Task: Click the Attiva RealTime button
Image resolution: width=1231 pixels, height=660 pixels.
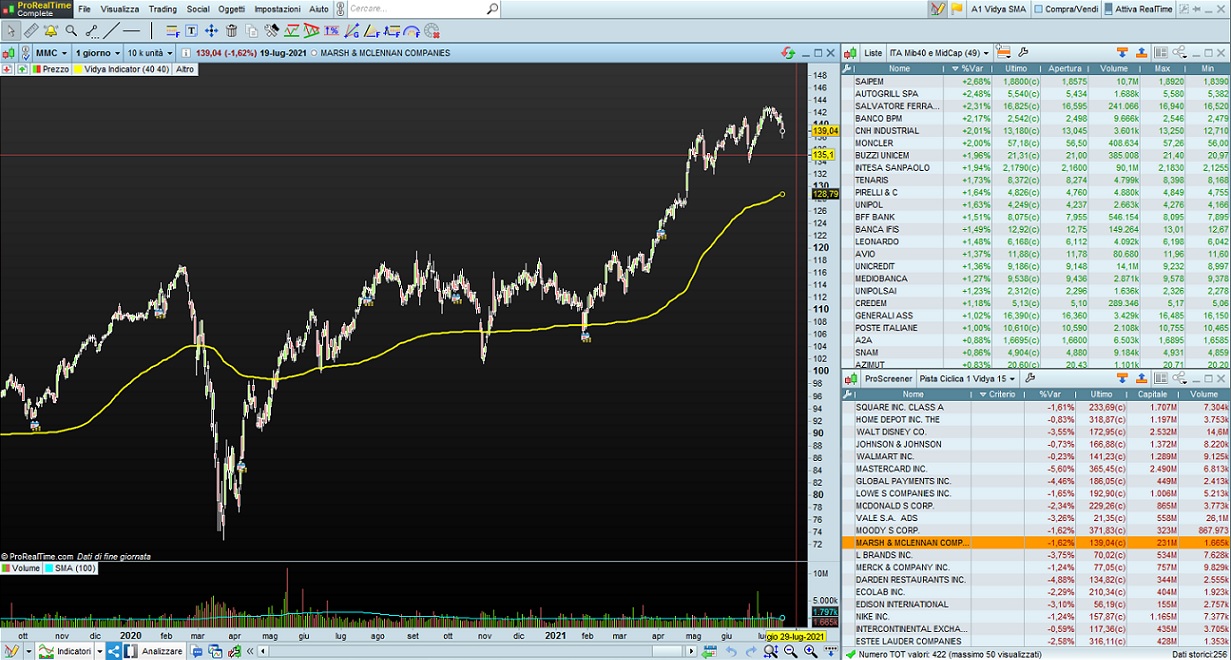Action: click(x=1138, y=9)
